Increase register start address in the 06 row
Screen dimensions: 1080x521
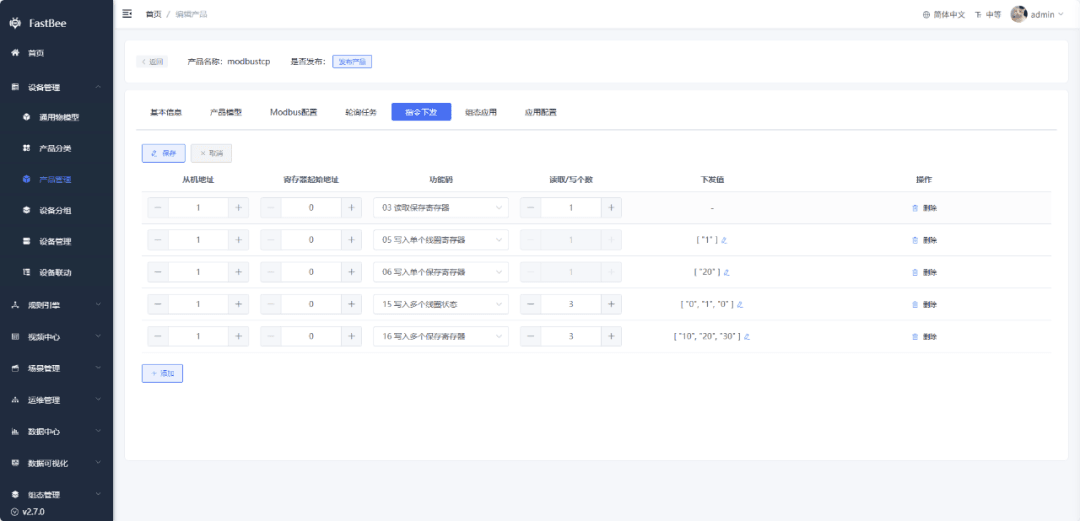pyautogui.click(x=351, y=272)
